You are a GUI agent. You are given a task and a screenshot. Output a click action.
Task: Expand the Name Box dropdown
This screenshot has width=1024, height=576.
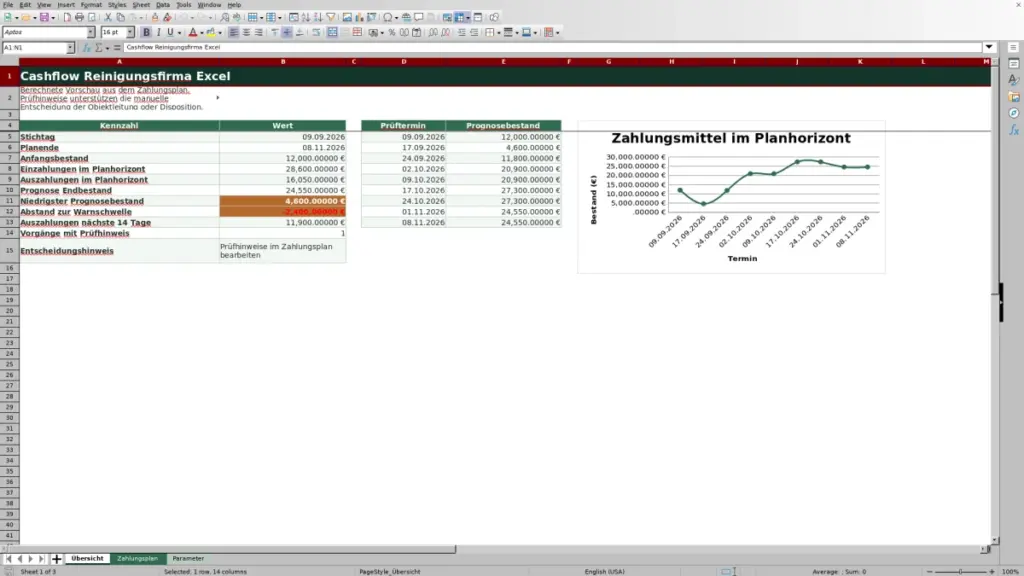pyautogui.click(x=71, y=48)
